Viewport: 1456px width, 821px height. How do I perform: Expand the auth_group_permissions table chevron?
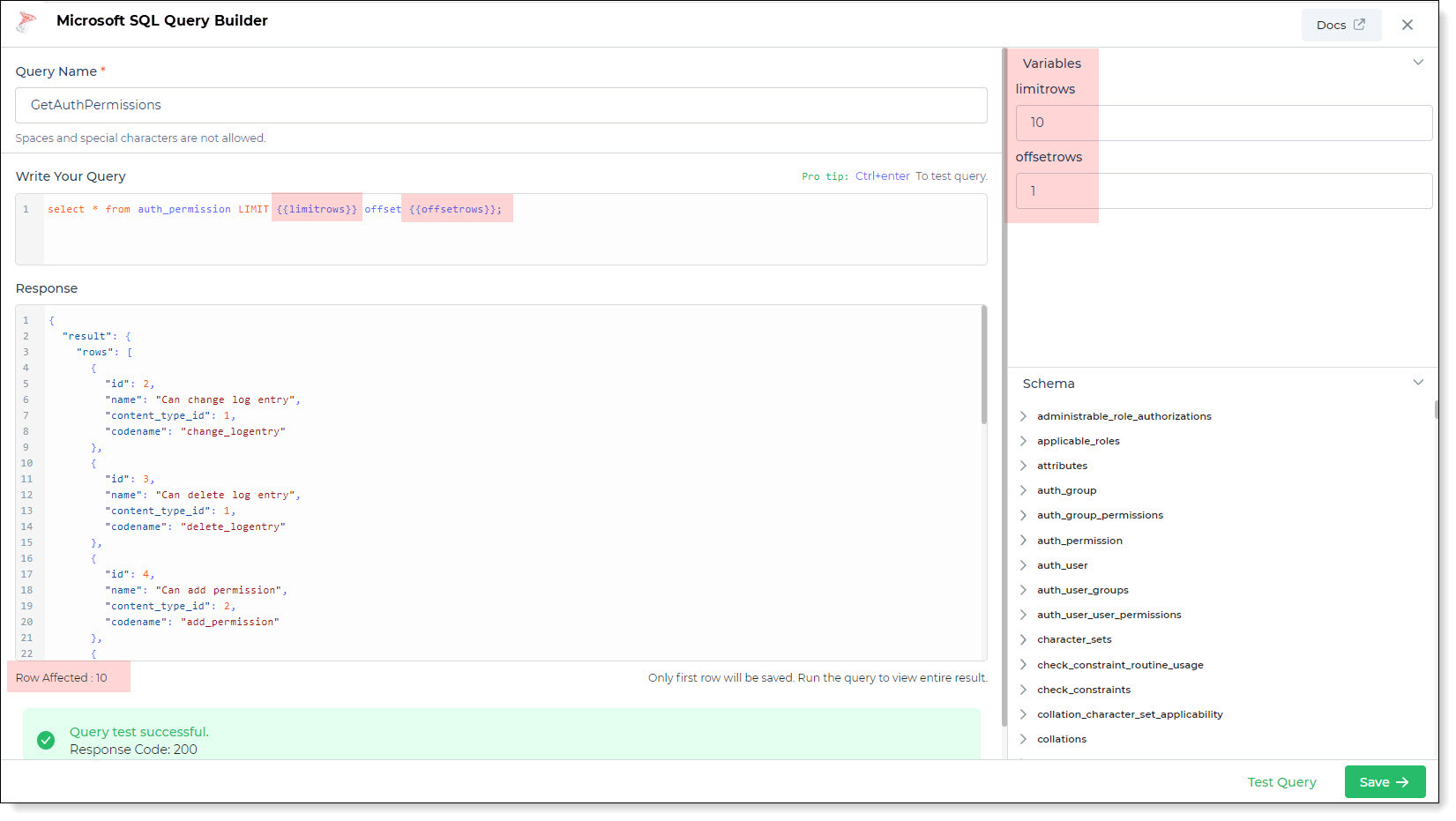[x=1023, y=515]
